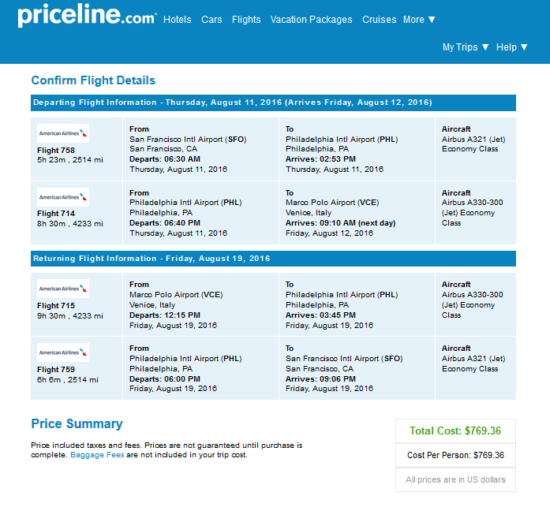Click American Airlines logo for Flight 714

[x=63, y=197]
